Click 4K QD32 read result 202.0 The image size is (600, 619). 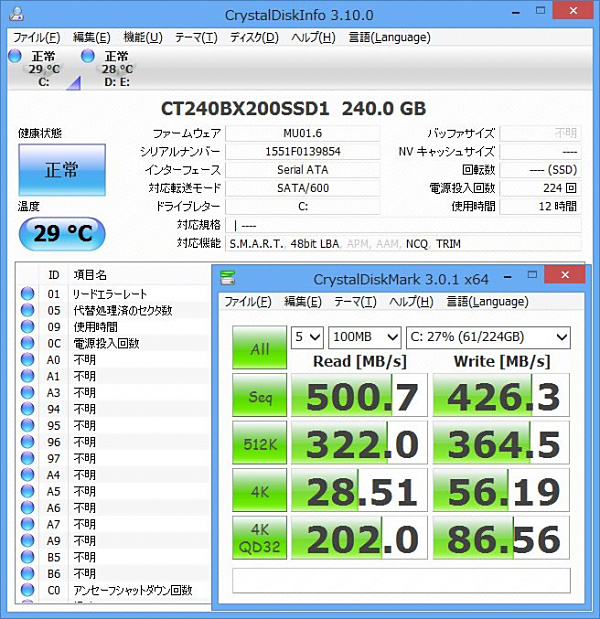point(359,538)
